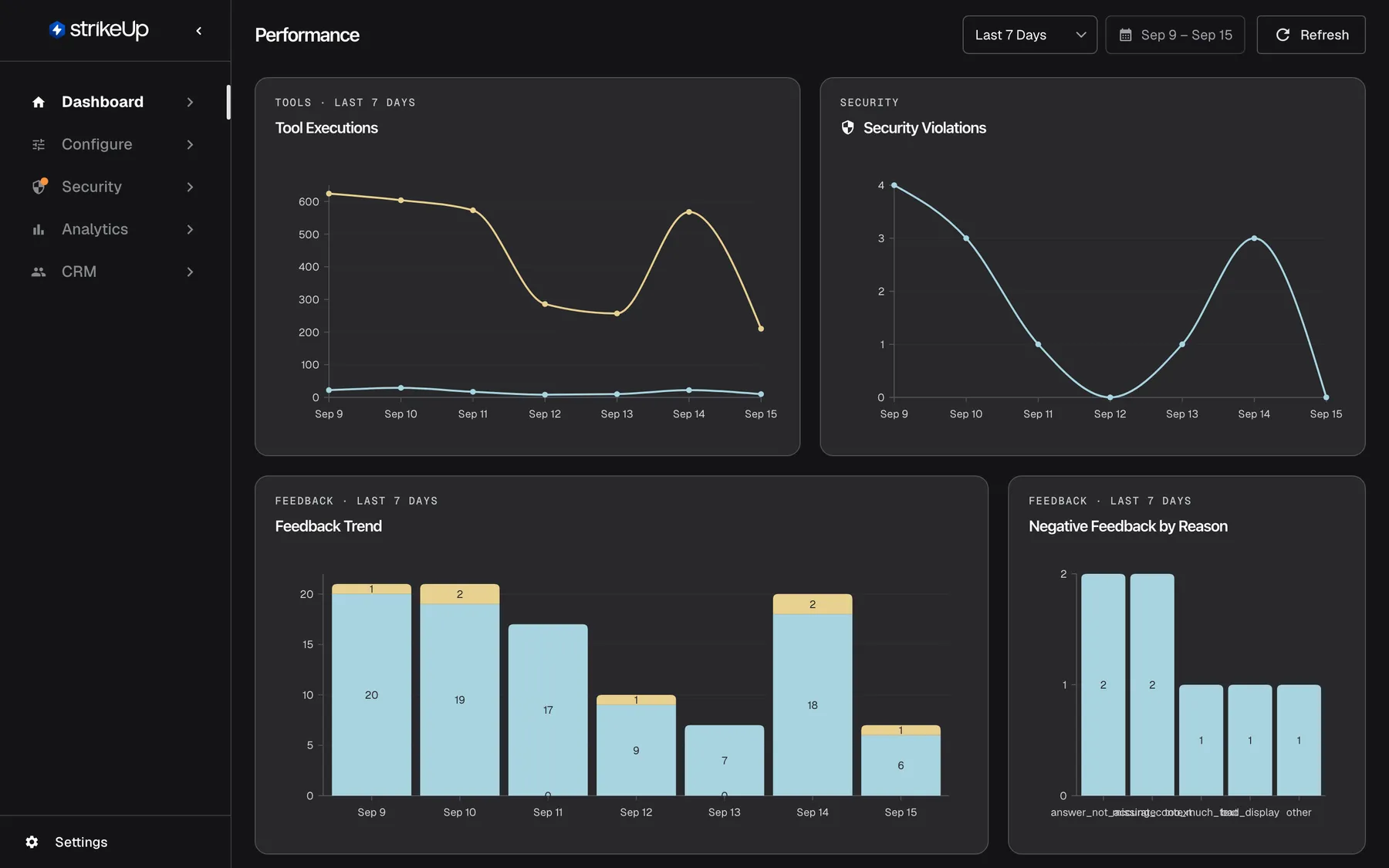The width and height of the screenshot is (1389, 868).
Task: Click the strikeUp brand name
Action: pyautogui.click(x=109, y=29)
